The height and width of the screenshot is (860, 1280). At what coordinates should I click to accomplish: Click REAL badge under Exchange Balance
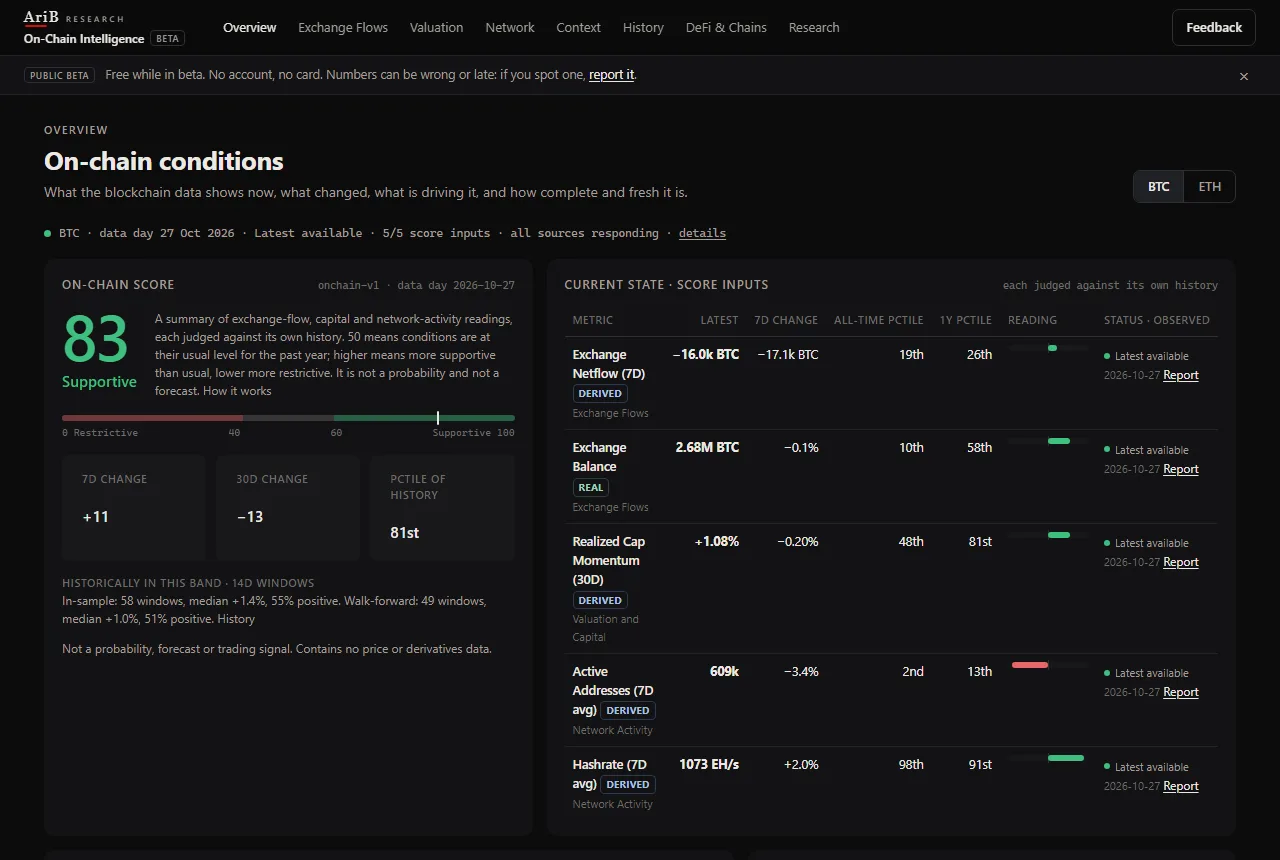591,488
